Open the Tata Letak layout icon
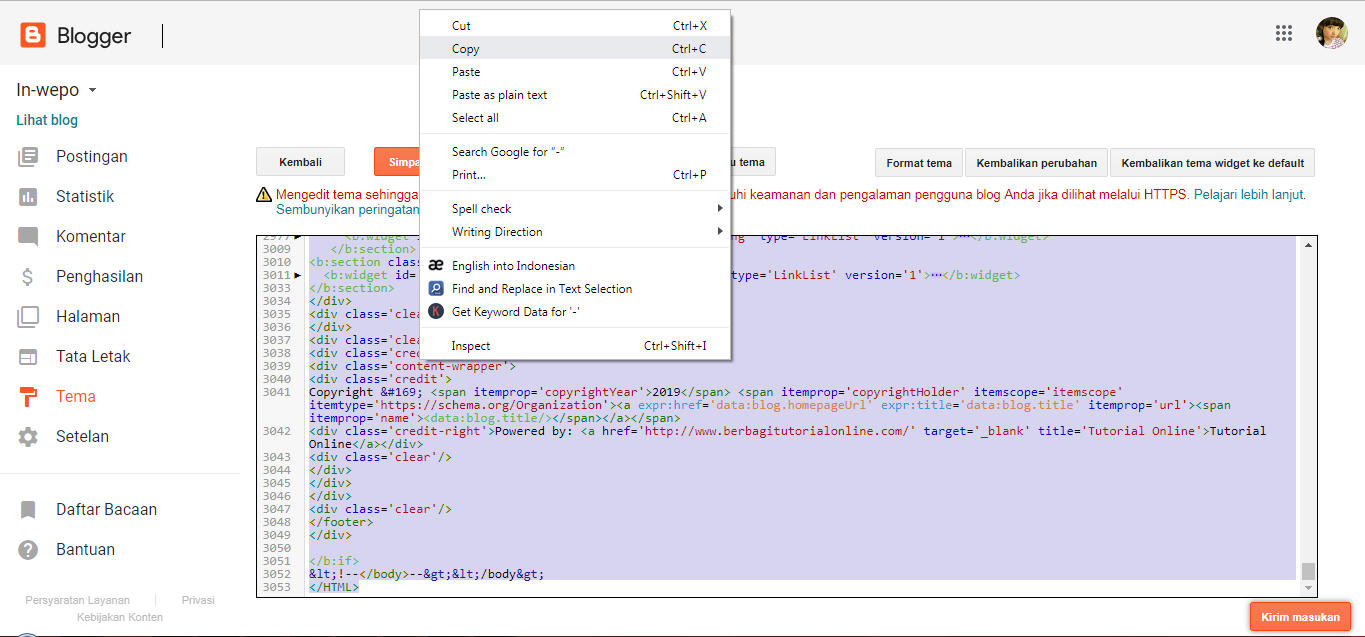This screenshot has width=1365, height=637. coord(28,356)
